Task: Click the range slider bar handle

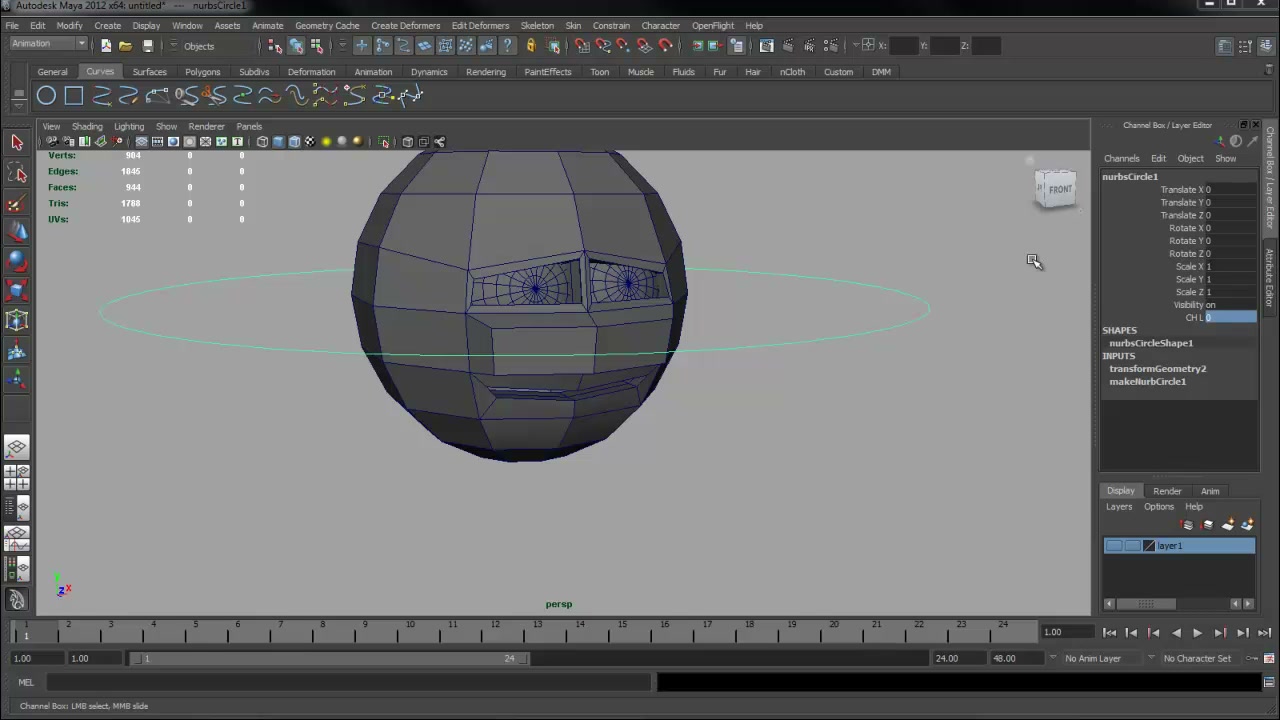Action: pos(330,658)
